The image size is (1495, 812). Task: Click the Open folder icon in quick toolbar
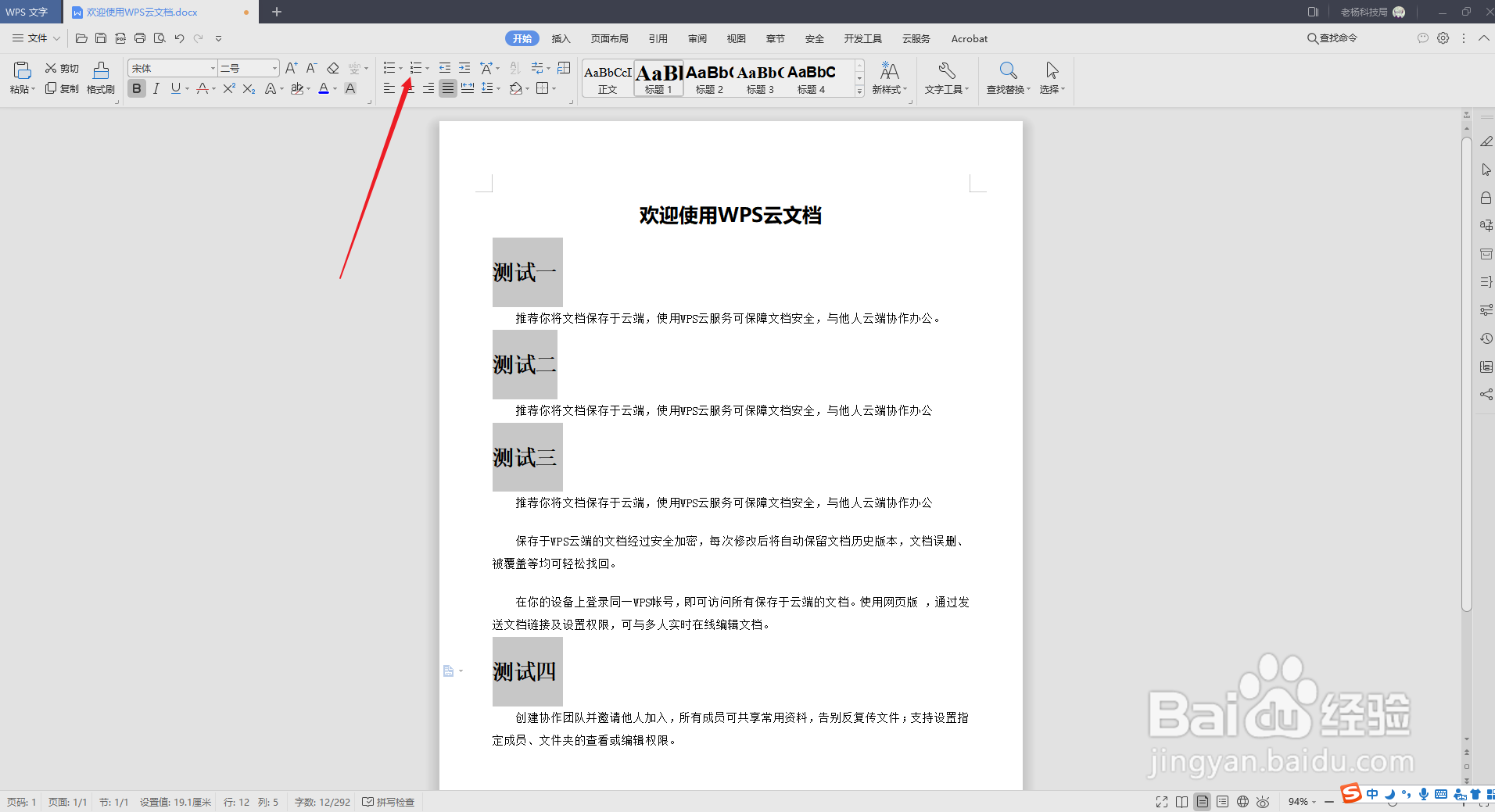point(81,38)
